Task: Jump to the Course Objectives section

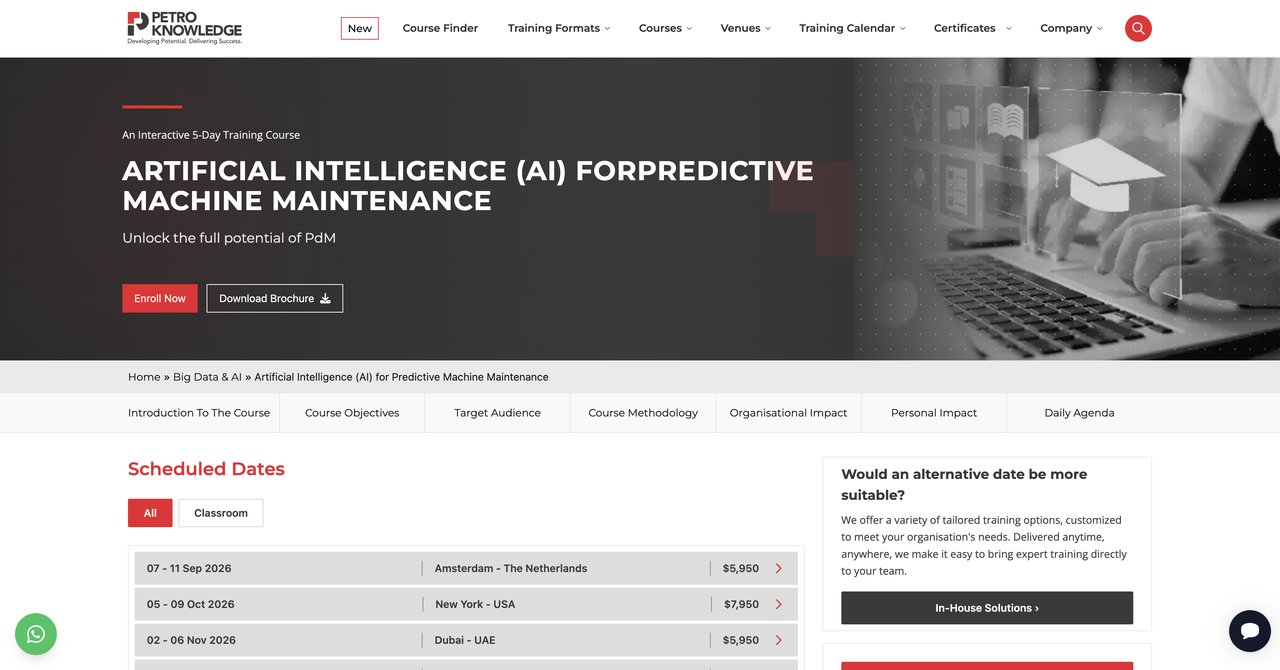Action: (352, 413)
